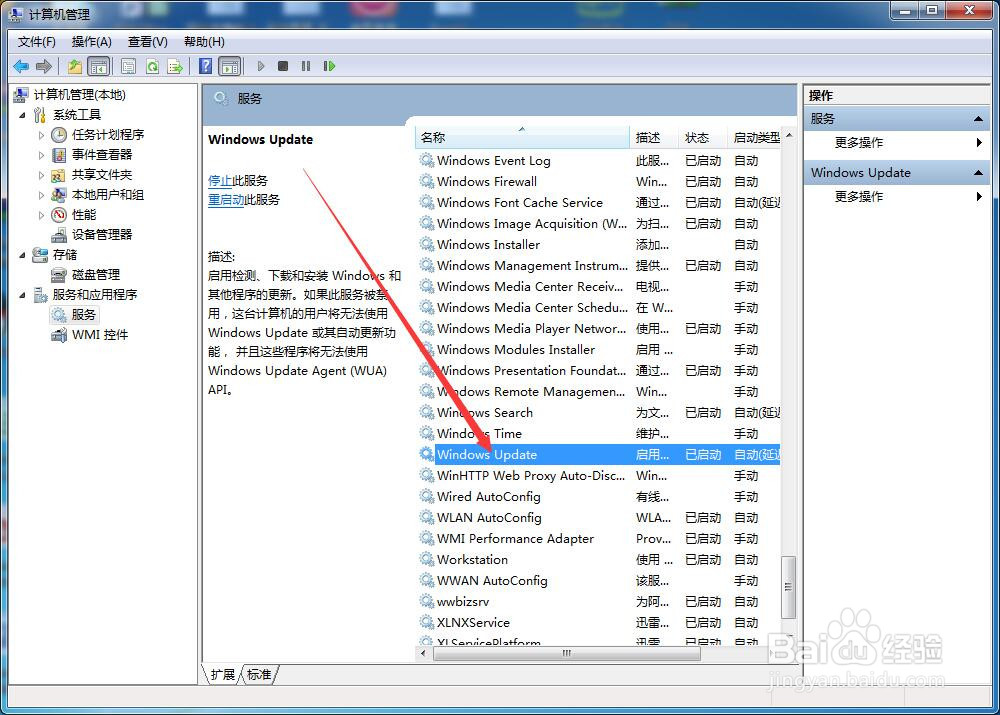Screen dimensions: 1000x715
Task: Toggle the Show/Hide Action Pane icon
Action: click(x=230, y=66)
